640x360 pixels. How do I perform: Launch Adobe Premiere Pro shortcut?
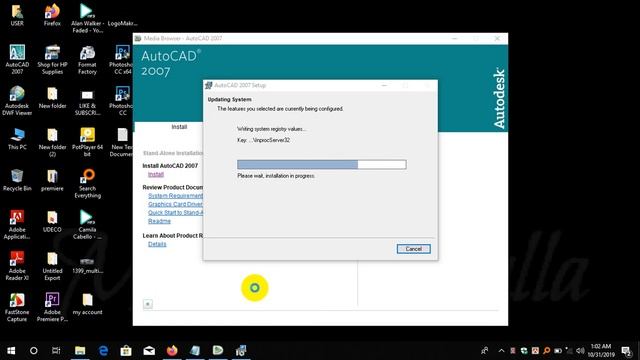coord(52,307)
